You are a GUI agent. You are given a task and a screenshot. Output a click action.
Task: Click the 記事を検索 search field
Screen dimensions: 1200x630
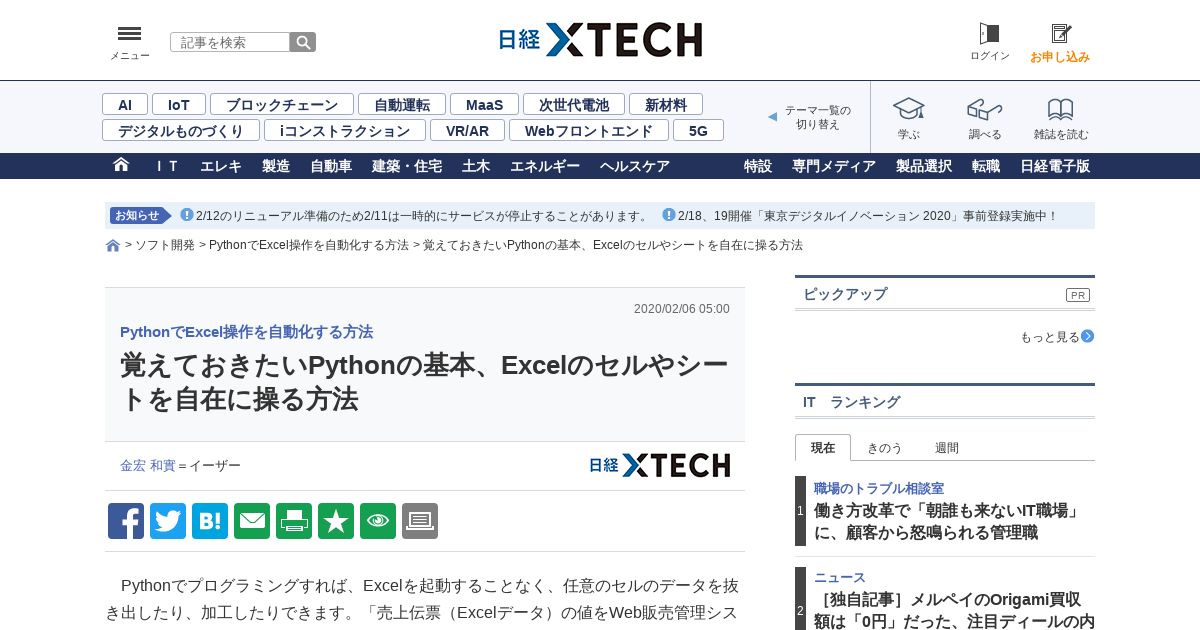[x=230, y=42]
